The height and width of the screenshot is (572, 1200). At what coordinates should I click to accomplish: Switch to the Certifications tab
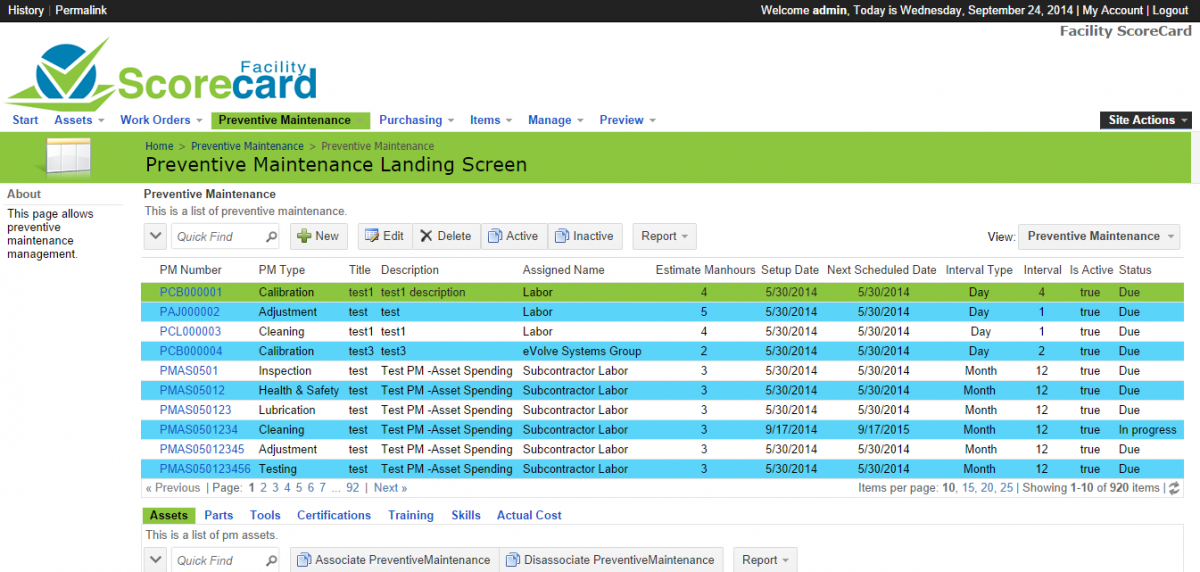334,516
